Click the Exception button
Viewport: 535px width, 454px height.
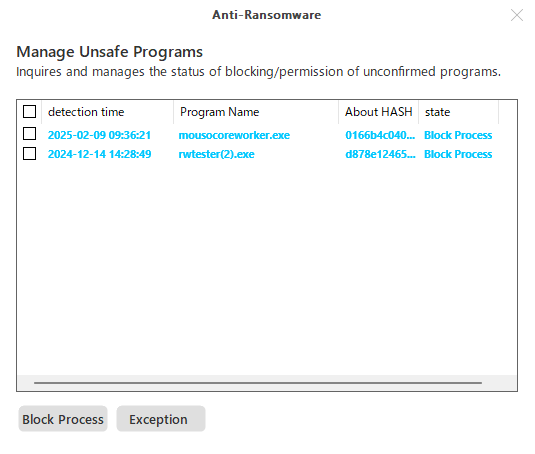(161, 419)
